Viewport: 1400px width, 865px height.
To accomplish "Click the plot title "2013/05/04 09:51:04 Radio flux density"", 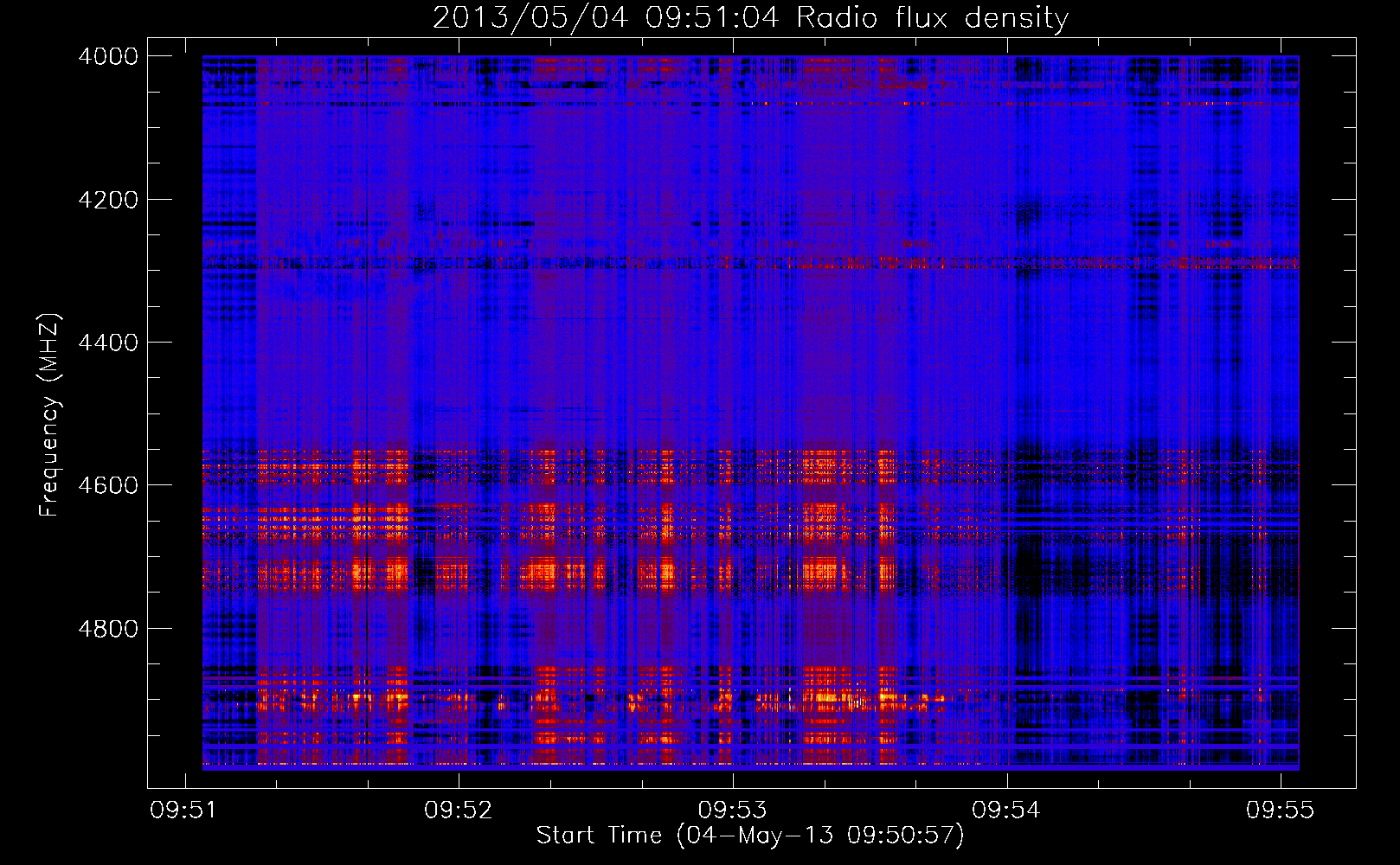I will point(750,18).
